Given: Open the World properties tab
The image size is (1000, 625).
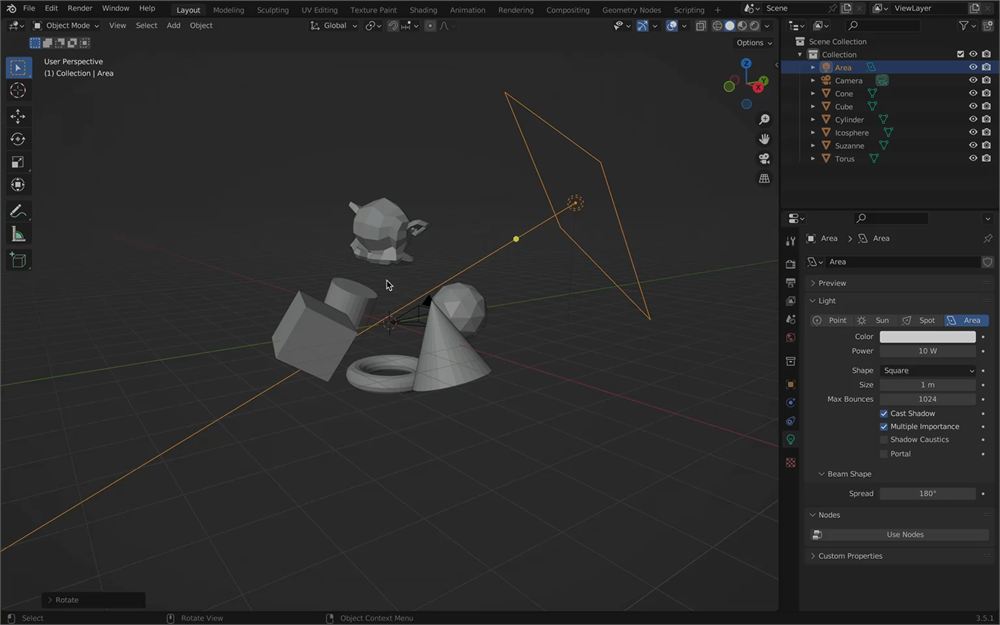Looking at the screenshot, I should [791, 337].
